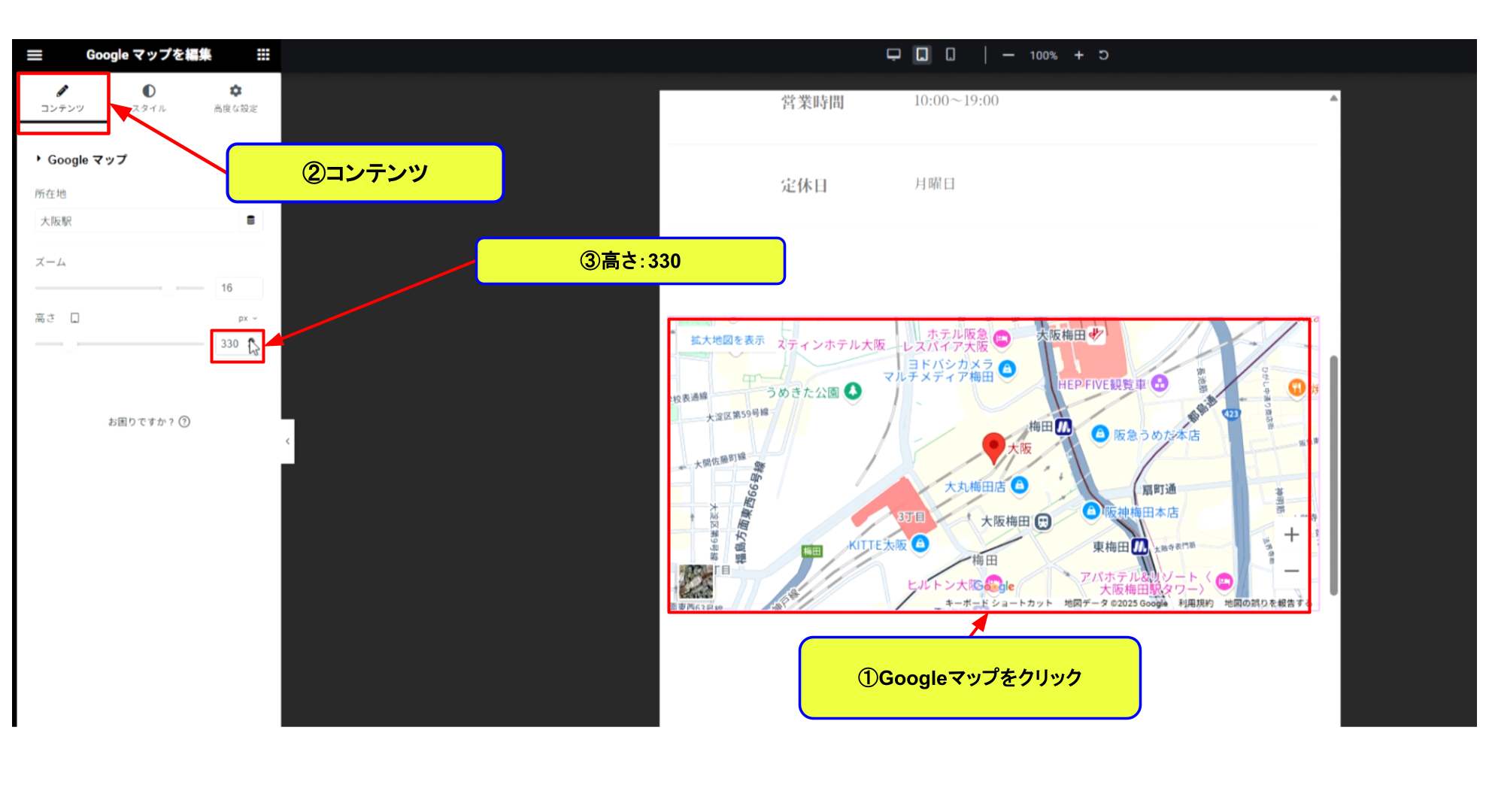Open the hamburger menu in Elementor panel

coord(35,55)
